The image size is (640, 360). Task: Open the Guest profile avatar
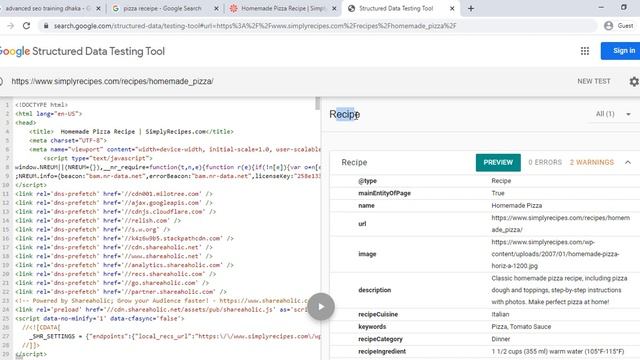point(609,26)
